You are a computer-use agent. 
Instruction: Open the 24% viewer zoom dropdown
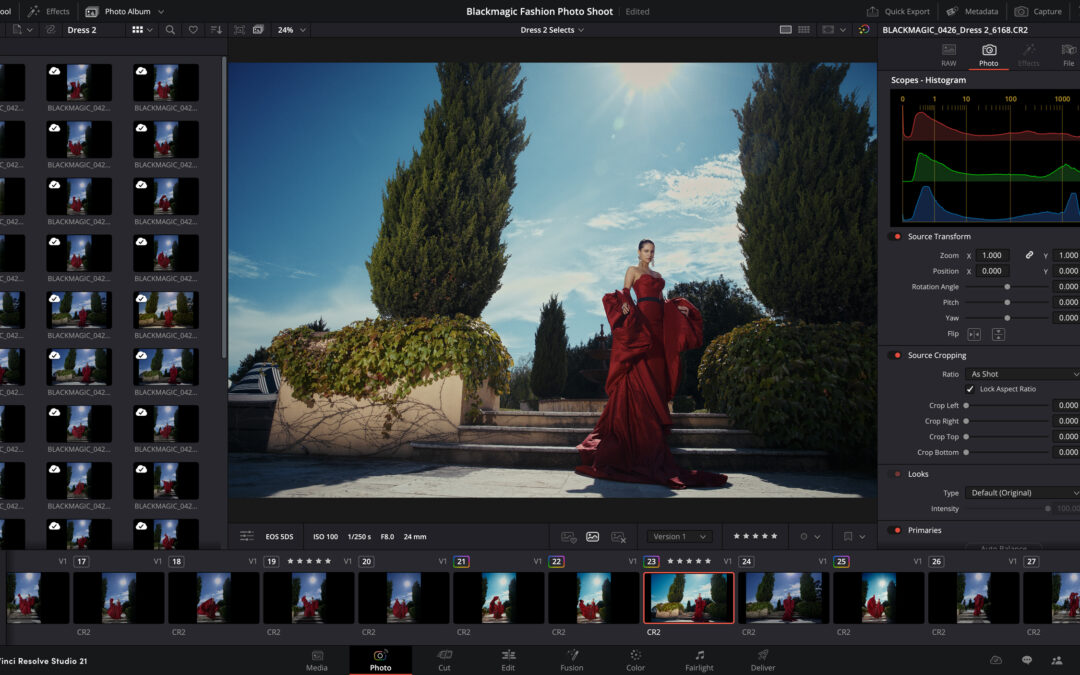[290, 30]
